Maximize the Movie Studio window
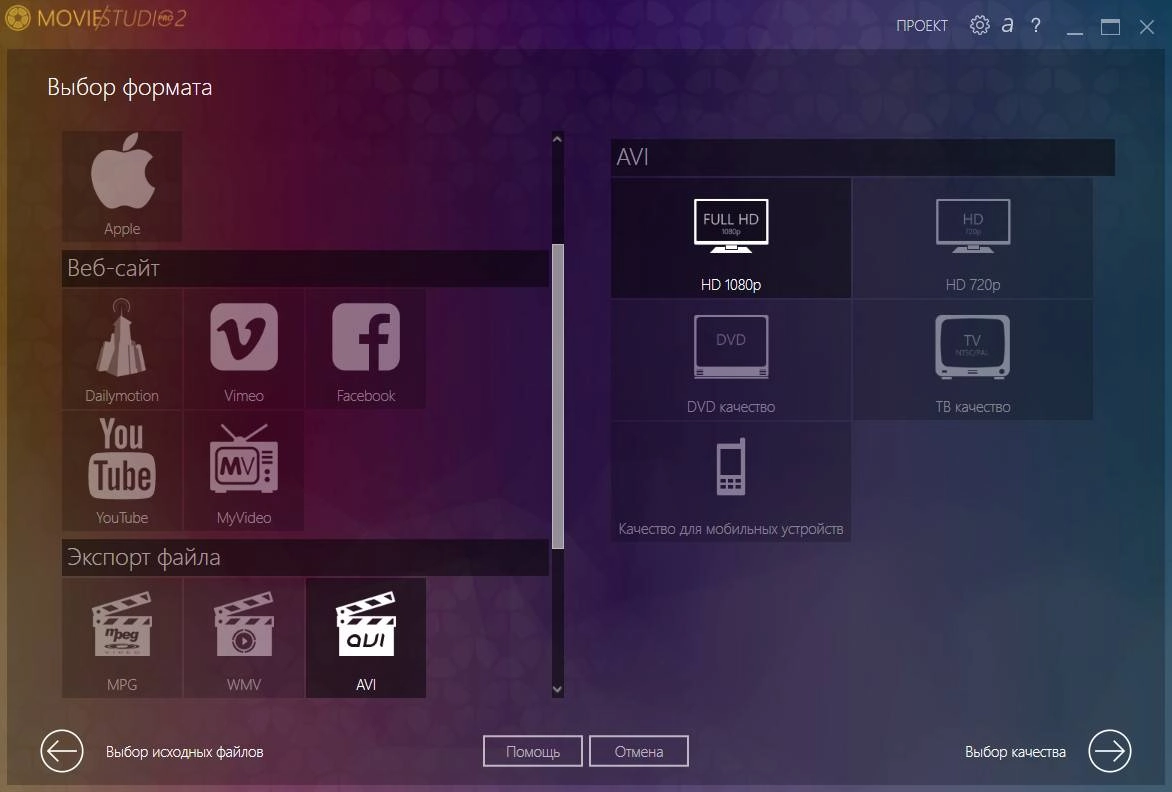The image size is (1172, 792). 1110,27
